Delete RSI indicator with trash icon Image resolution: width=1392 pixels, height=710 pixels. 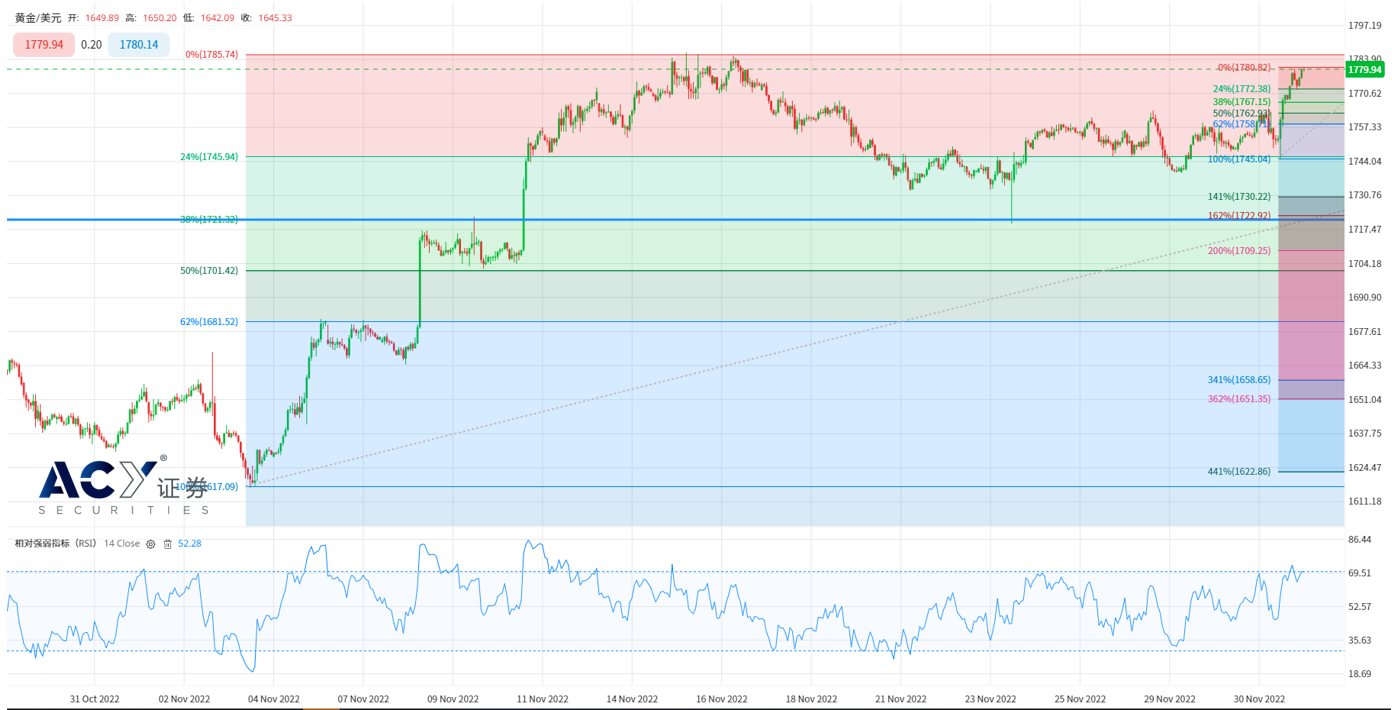pos(168,544)
